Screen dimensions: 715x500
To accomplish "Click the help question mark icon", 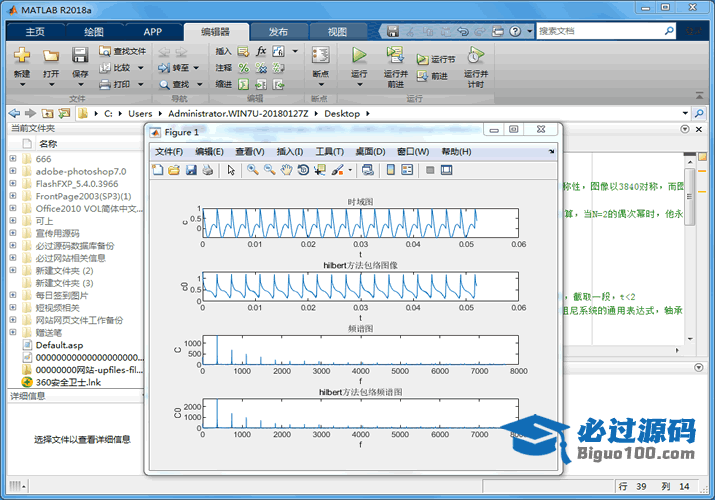I will (x=515, y=31).
